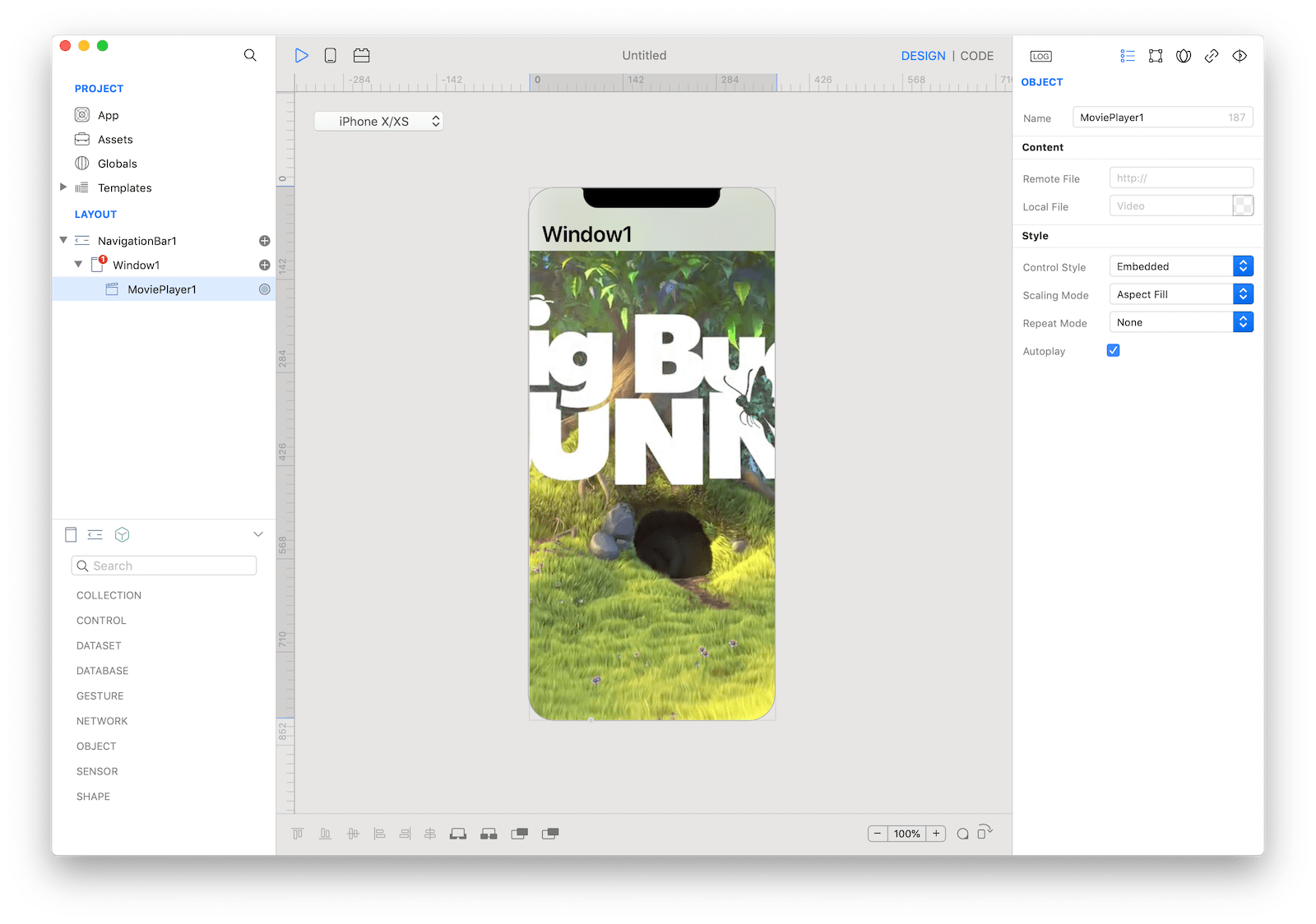Toggle the Autoplay checkbox
Viewport: 1316px width, 924px height.
coord(1113,350)
